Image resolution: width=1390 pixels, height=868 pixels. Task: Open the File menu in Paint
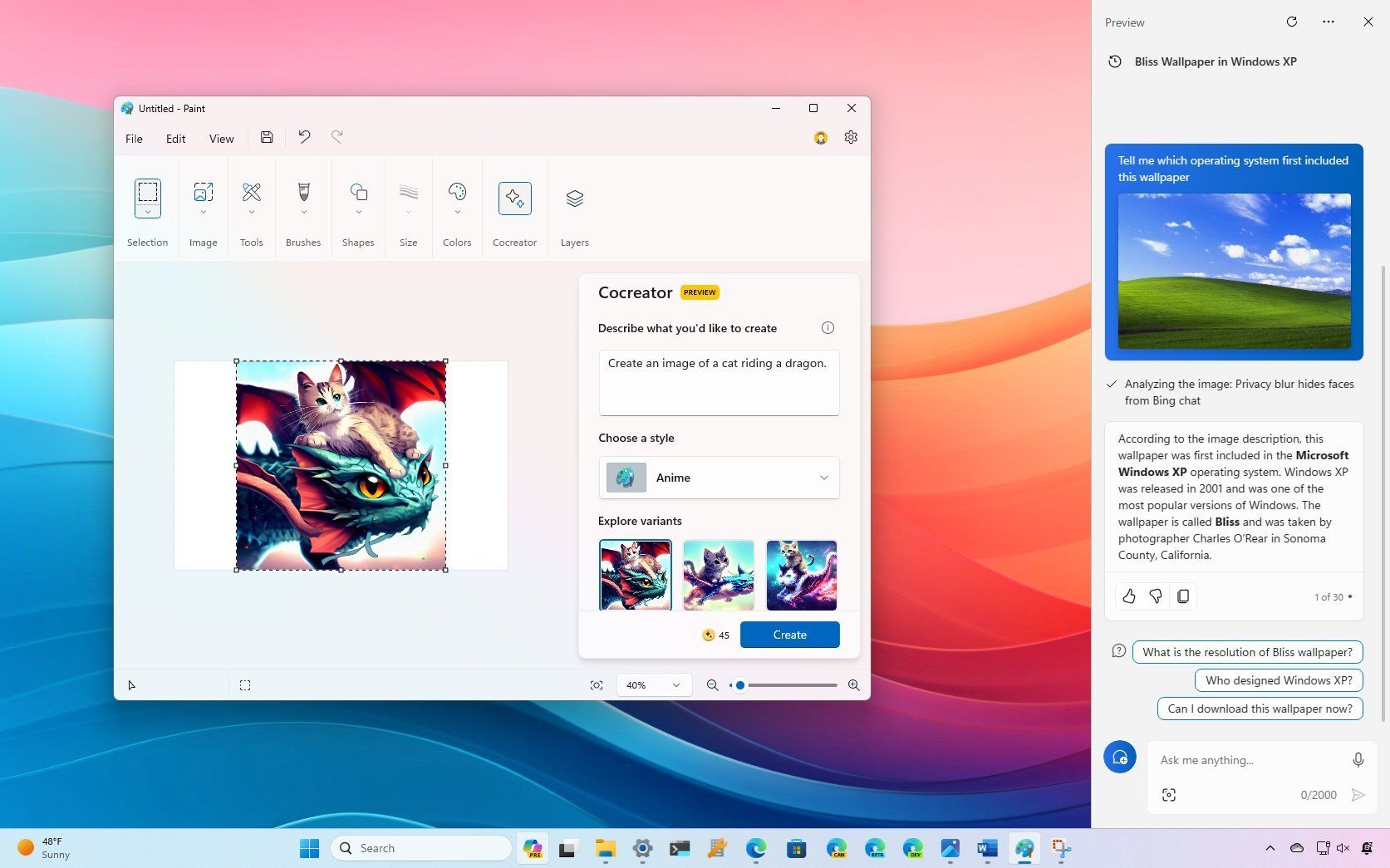(133, 139)
